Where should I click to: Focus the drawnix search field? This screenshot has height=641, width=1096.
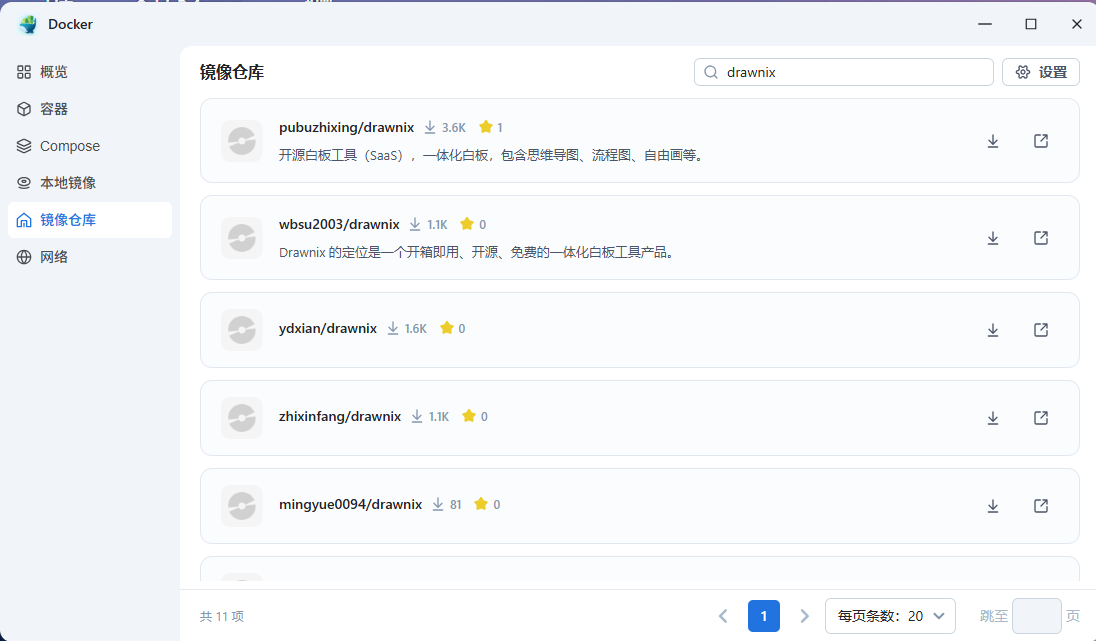844,72
